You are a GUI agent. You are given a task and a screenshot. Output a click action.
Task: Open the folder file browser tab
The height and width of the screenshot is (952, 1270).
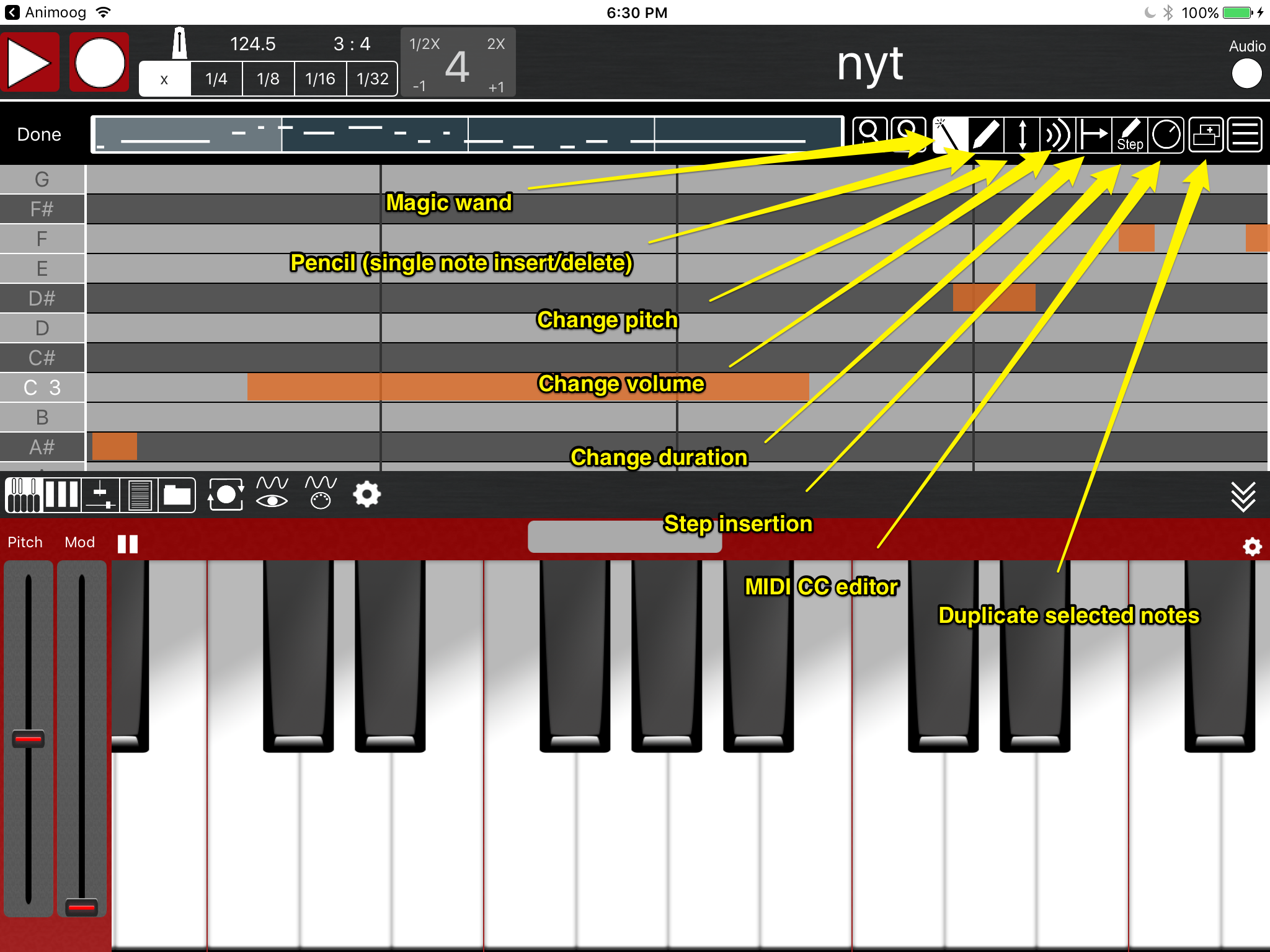[177, 495]
